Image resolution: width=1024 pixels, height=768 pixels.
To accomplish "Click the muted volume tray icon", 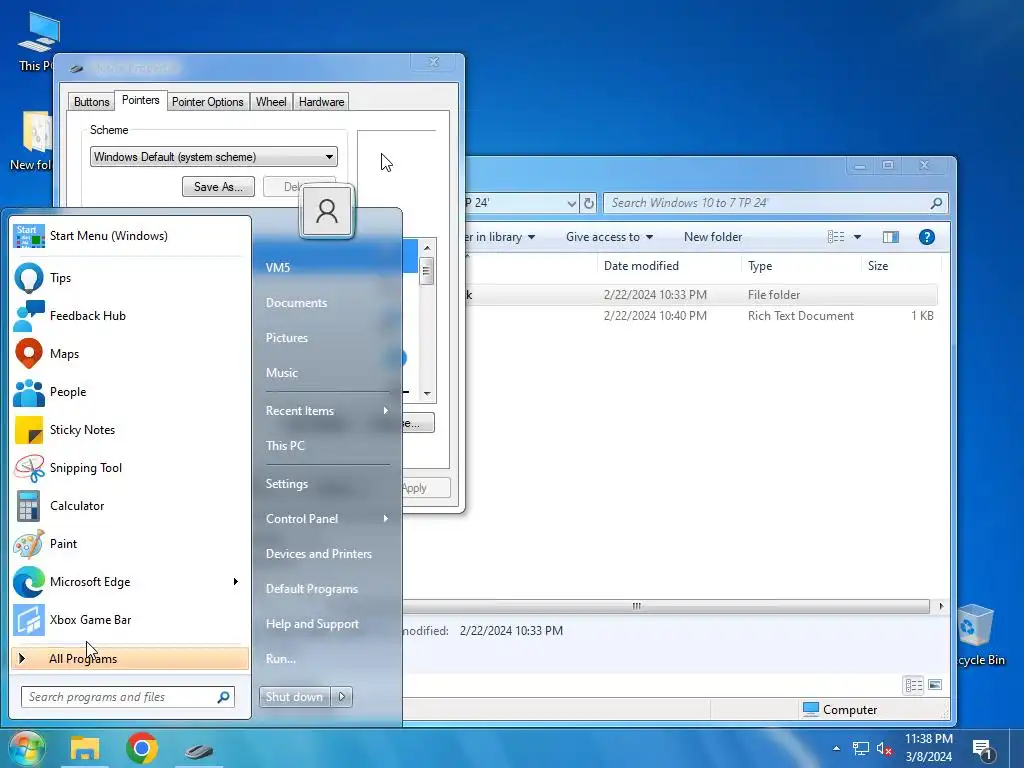I will coord(884,748).
